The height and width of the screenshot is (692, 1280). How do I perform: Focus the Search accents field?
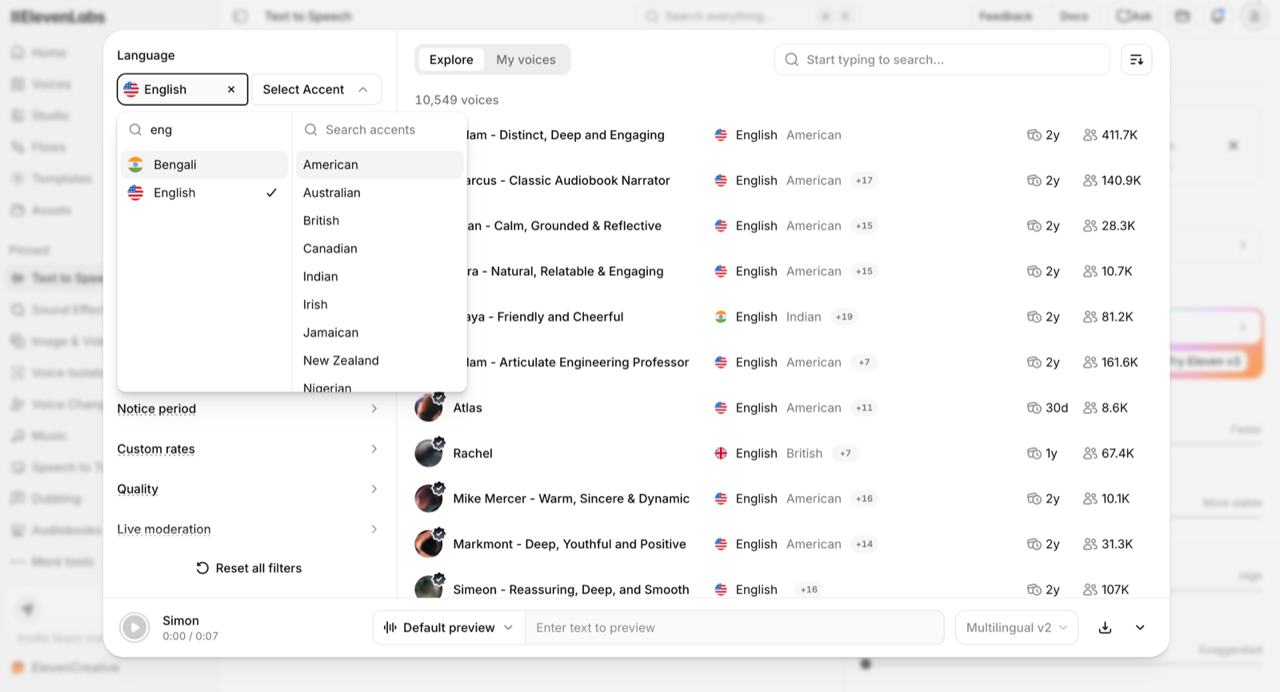[380, 129]
